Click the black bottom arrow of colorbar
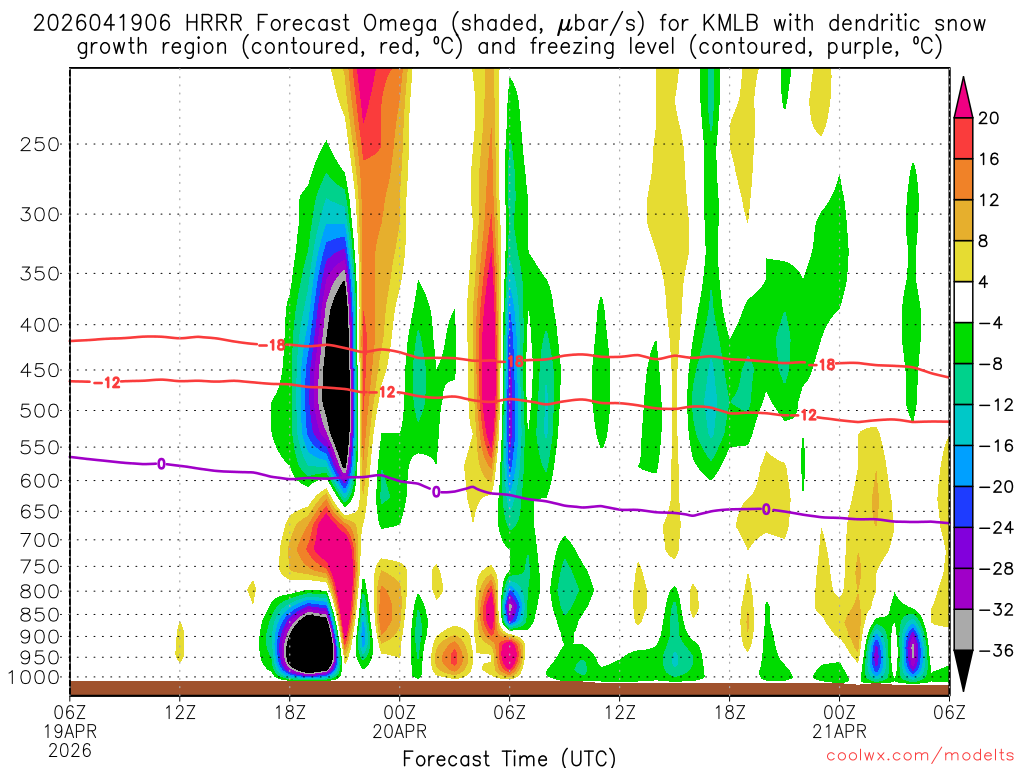Image resolution: width=1024 pixels, height=768 pixels. 964,669
